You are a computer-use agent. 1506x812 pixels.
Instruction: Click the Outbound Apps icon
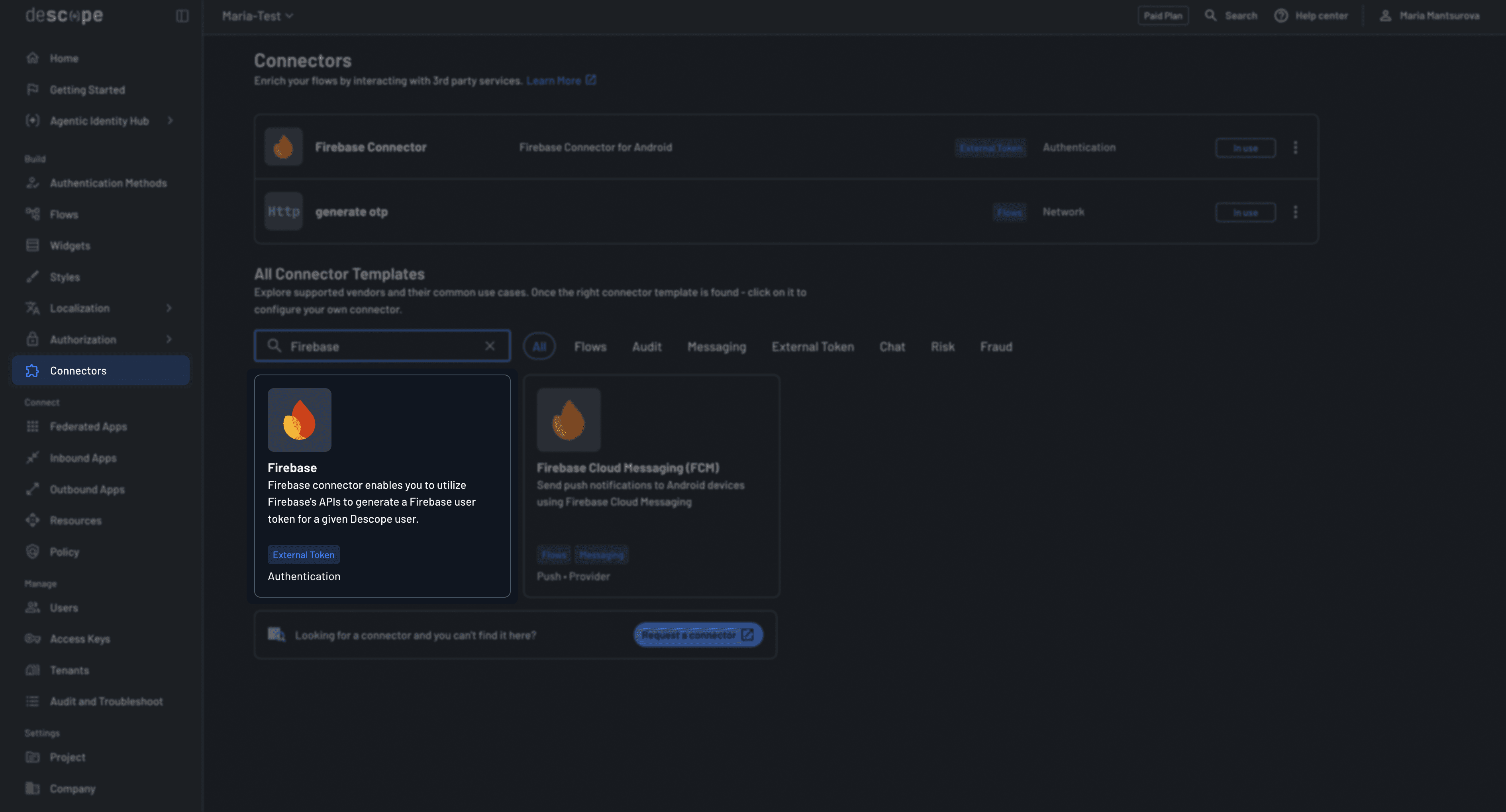coord(33,489)
